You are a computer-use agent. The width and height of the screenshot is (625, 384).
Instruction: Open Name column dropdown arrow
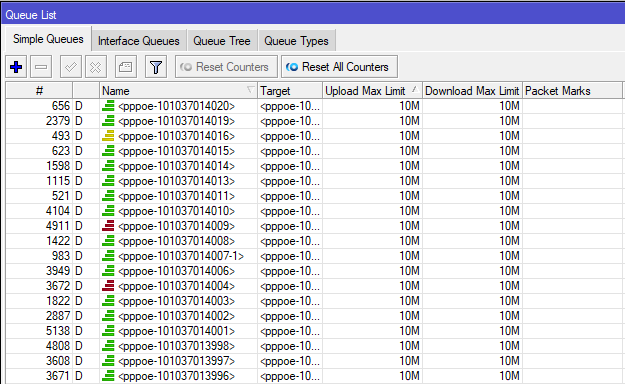(x=251, y=90)
